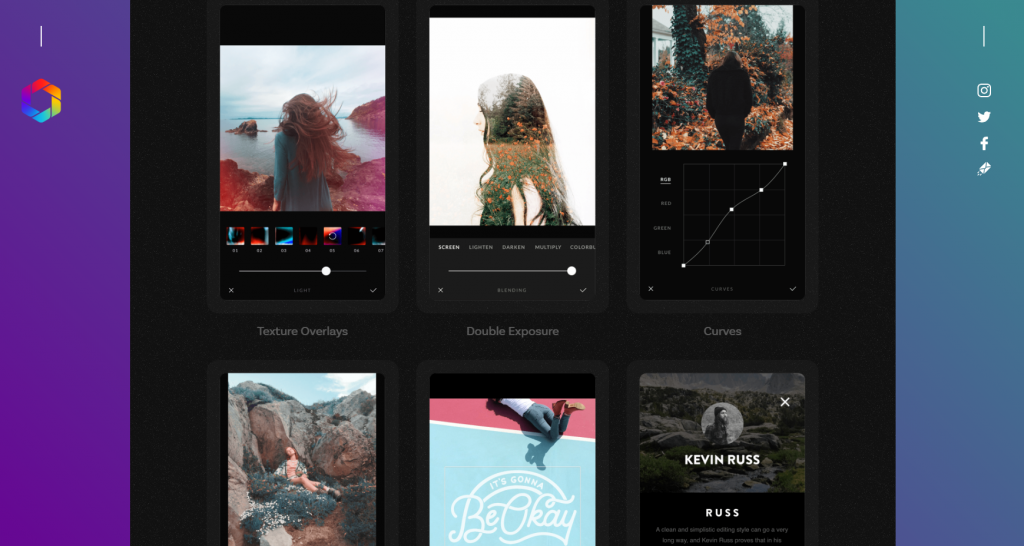Click the Curves feature caption
This screenshot has width=1024, height=546.
click(x=722, y=331)
